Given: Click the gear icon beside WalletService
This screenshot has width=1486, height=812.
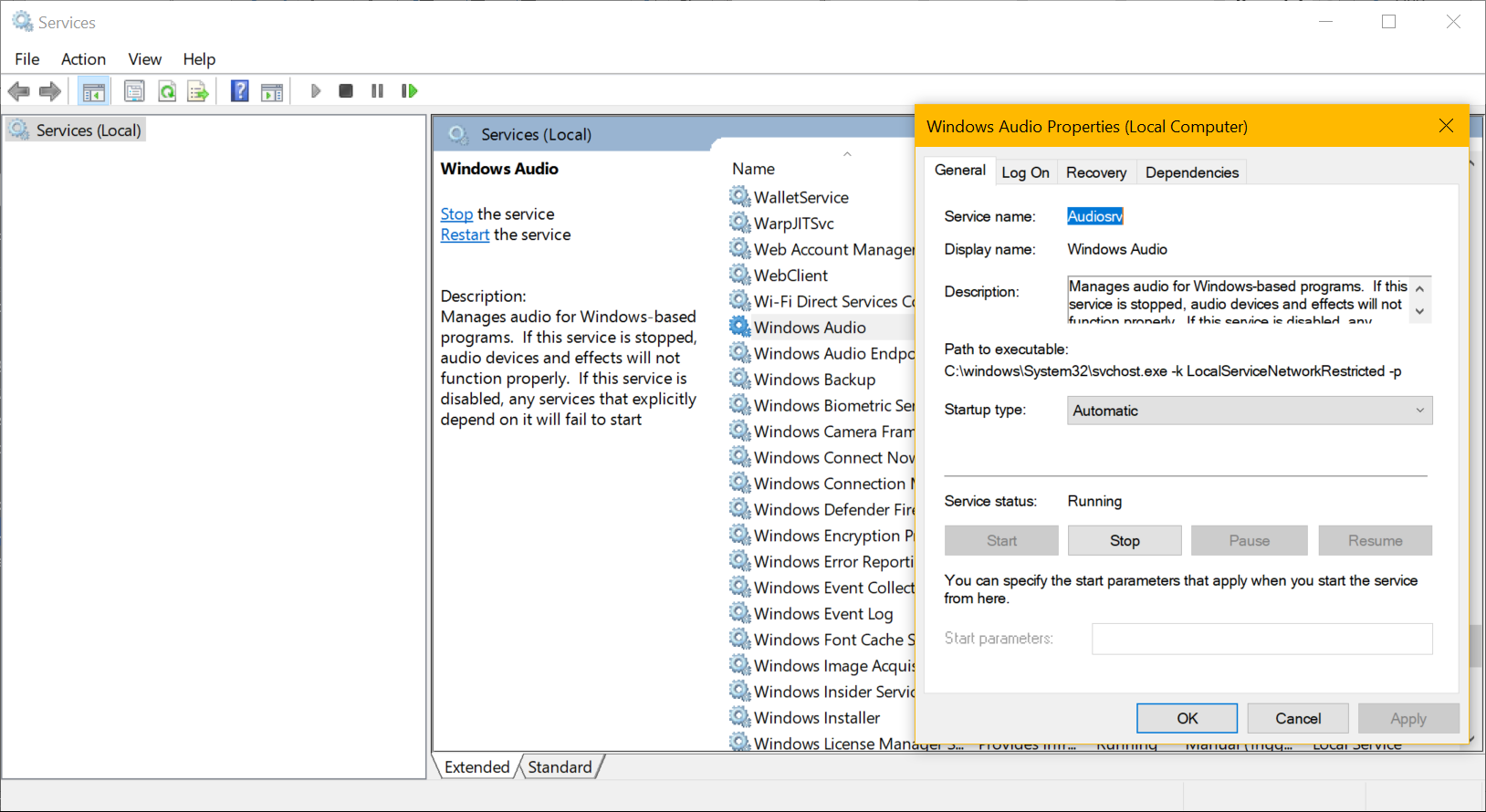Looking at the screenshot, I should 740,196.
